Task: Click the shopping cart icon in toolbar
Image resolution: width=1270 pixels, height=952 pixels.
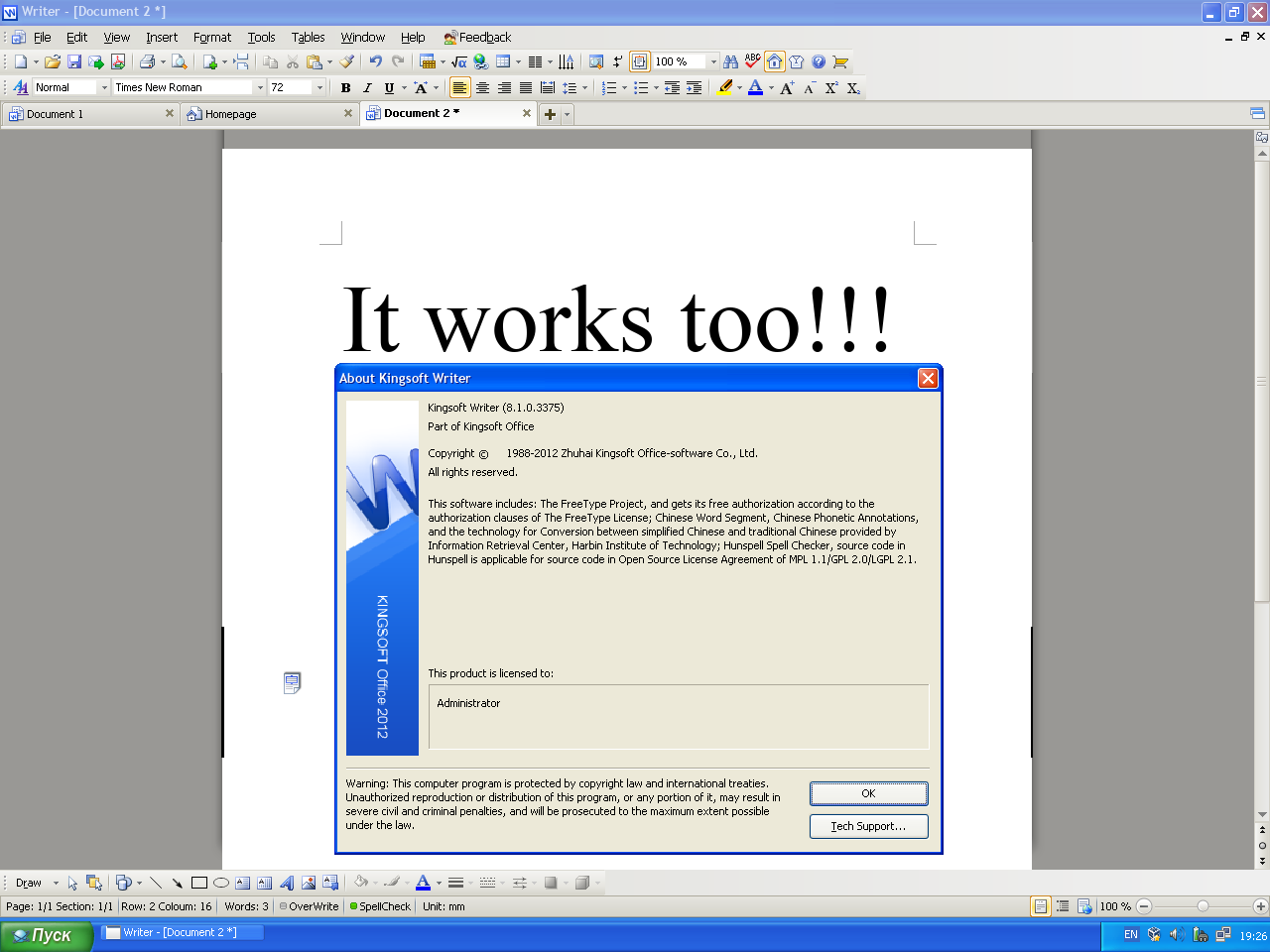Action: point(840,61)
